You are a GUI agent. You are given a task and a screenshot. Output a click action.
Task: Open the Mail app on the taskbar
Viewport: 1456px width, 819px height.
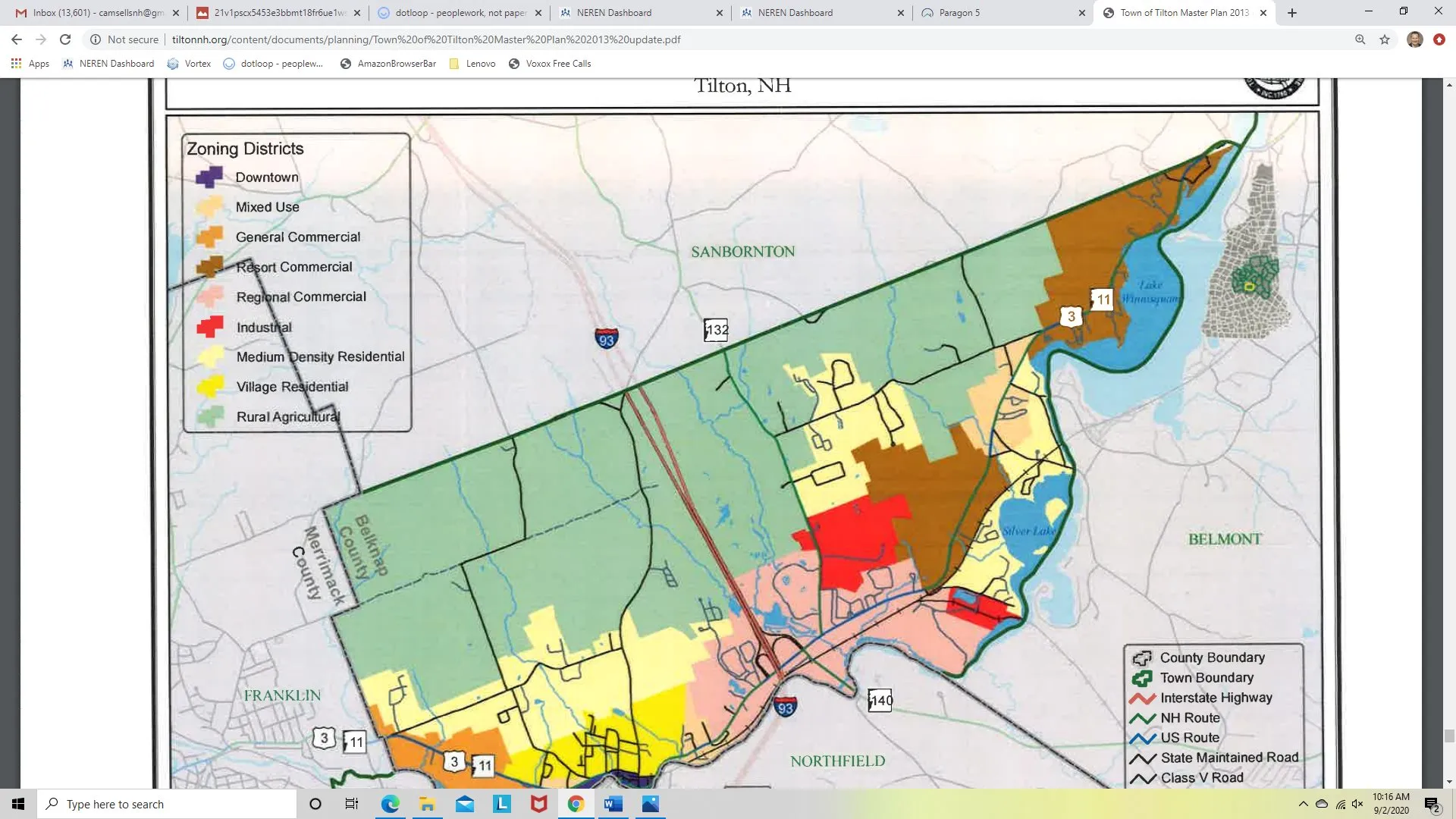465,804
